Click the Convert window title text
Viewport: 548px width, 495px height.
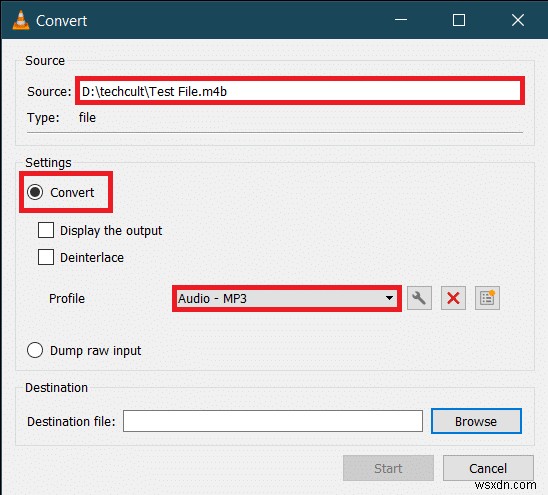point(62,21)
